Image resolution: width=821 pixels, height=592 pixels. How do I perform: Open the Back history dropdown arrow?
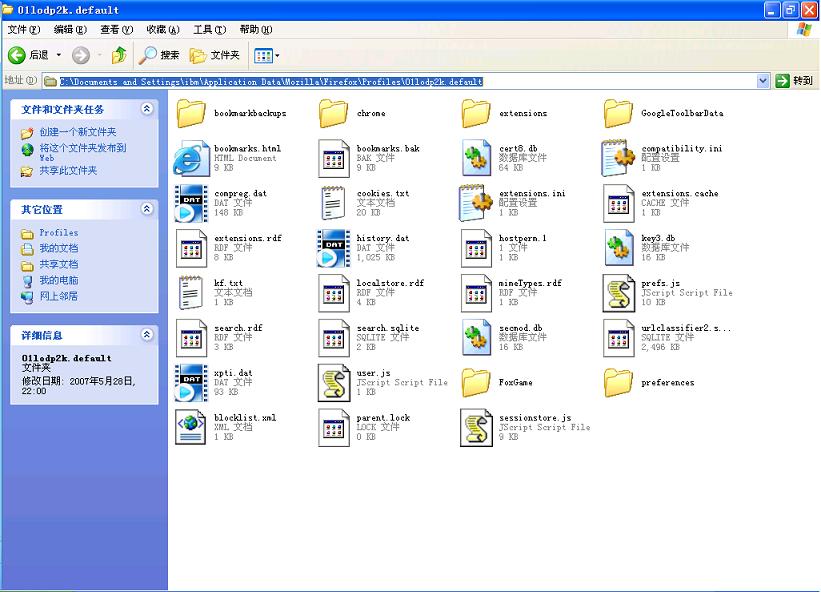(x=59, y=55)
